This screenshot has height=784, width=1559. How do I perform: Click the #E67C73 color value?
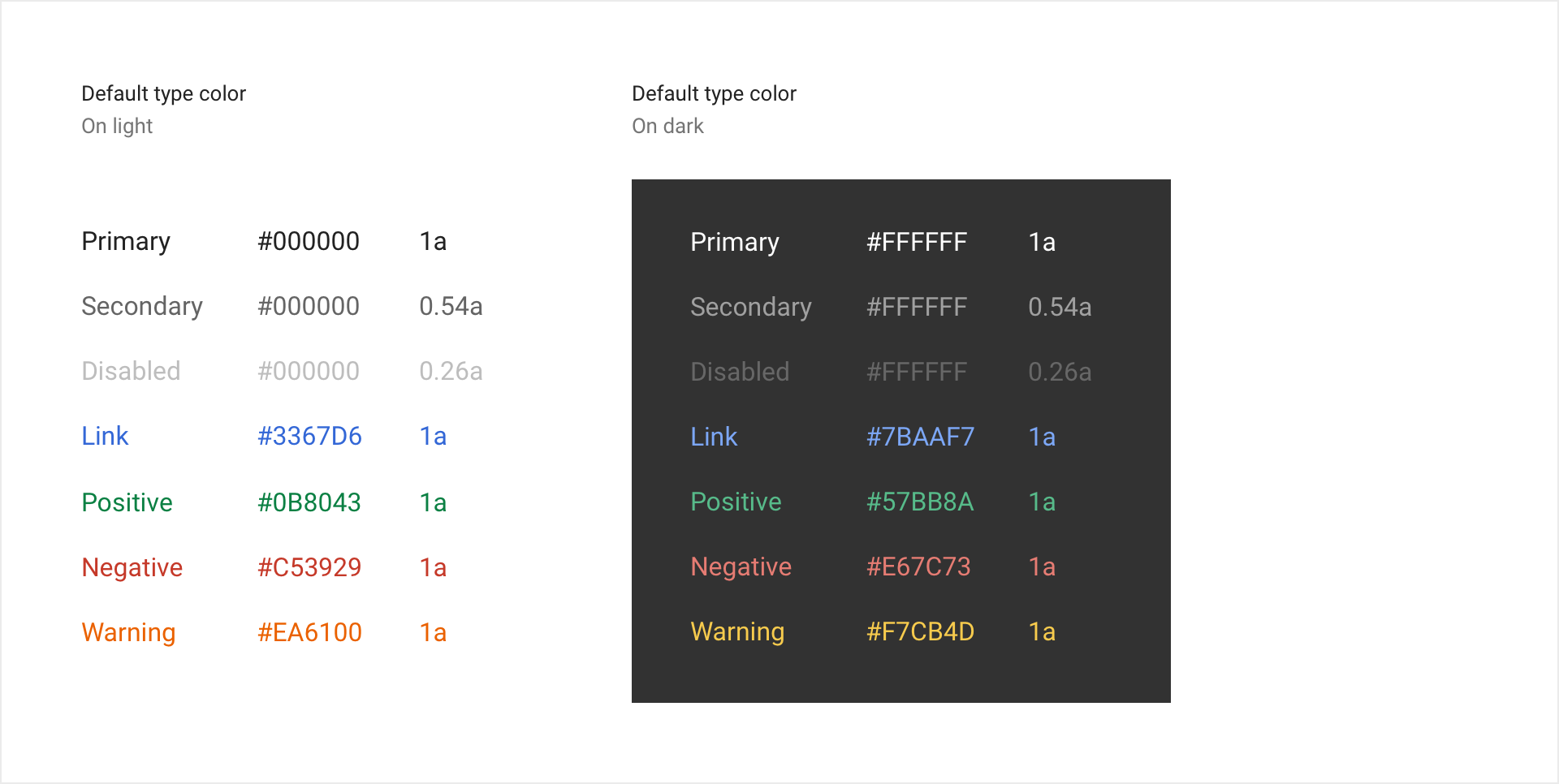918,567
